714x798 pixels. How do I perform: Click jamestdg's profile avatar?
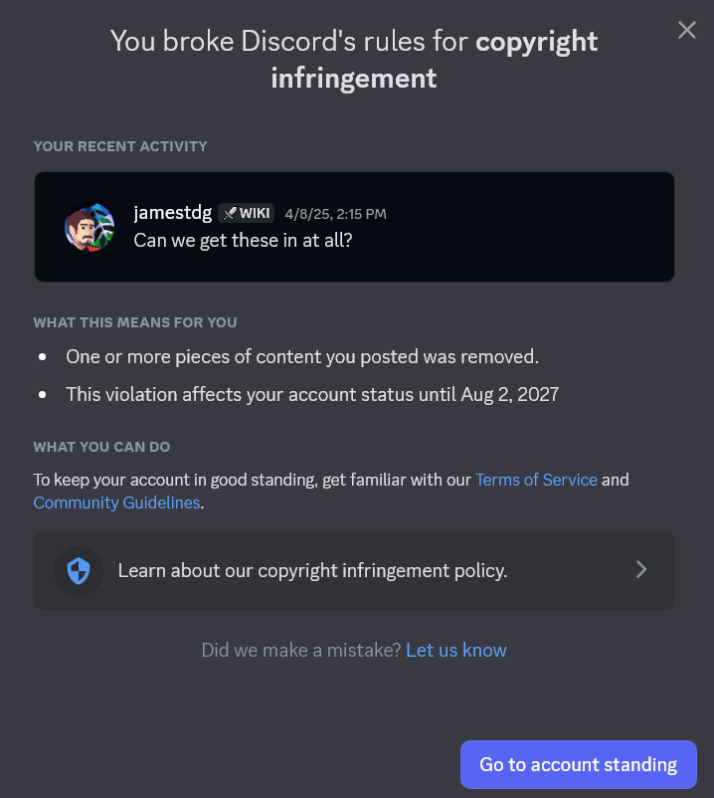[x=89, y=227]
